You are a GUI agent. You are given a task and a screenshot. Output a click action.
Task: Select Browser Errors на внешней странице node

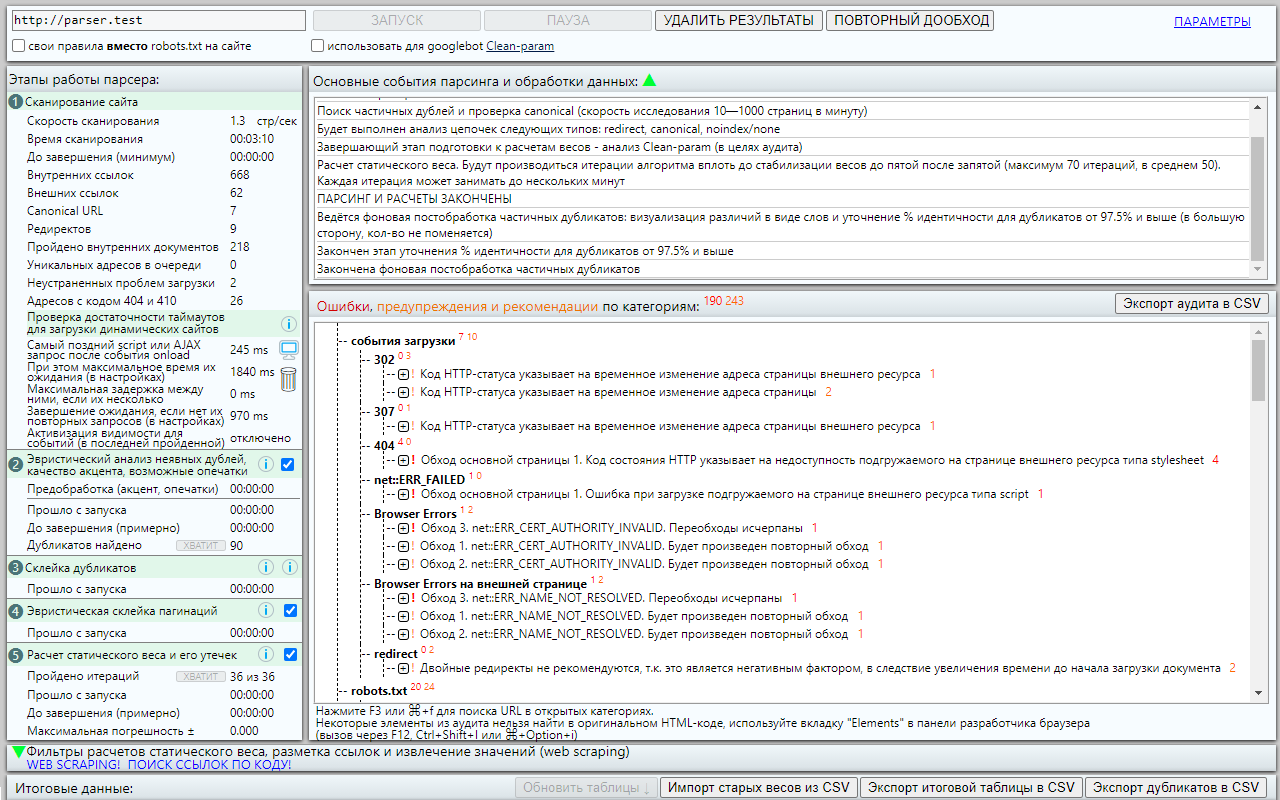click(480, 583)
